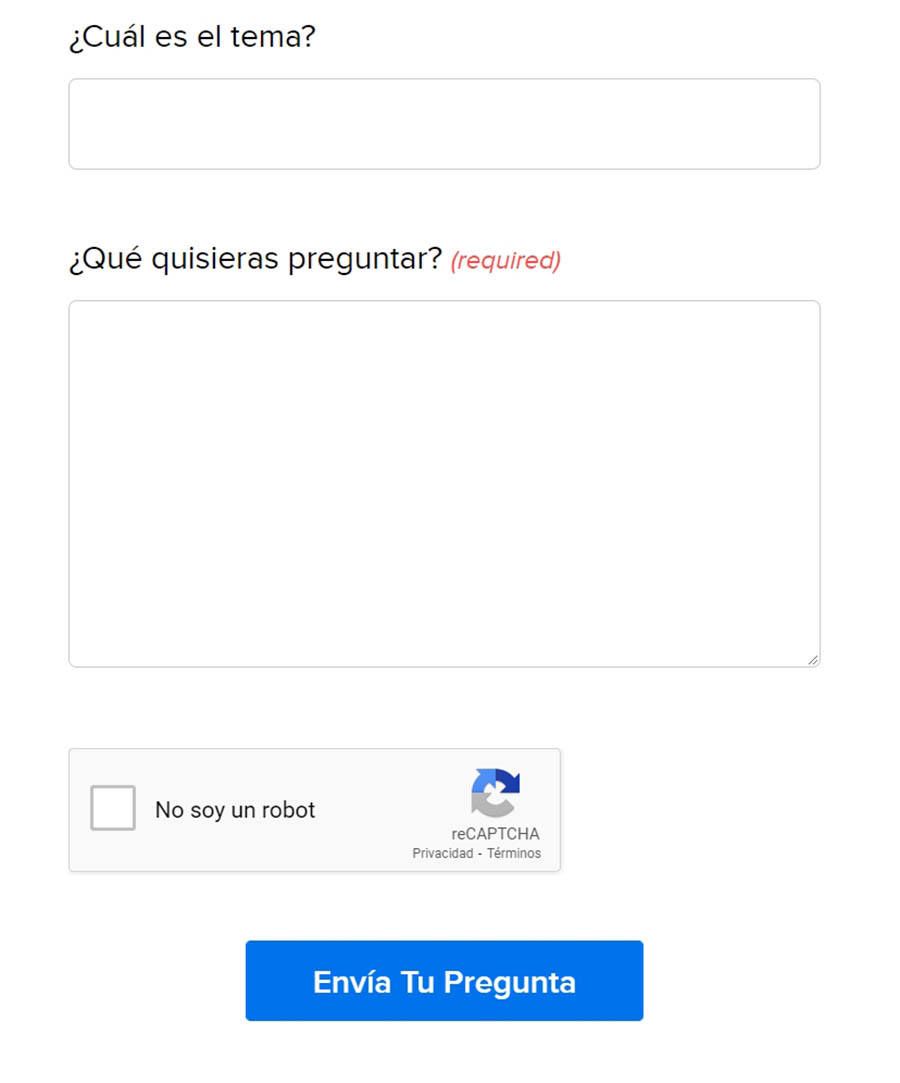Verify you are not a robot

tap(113, 808)
